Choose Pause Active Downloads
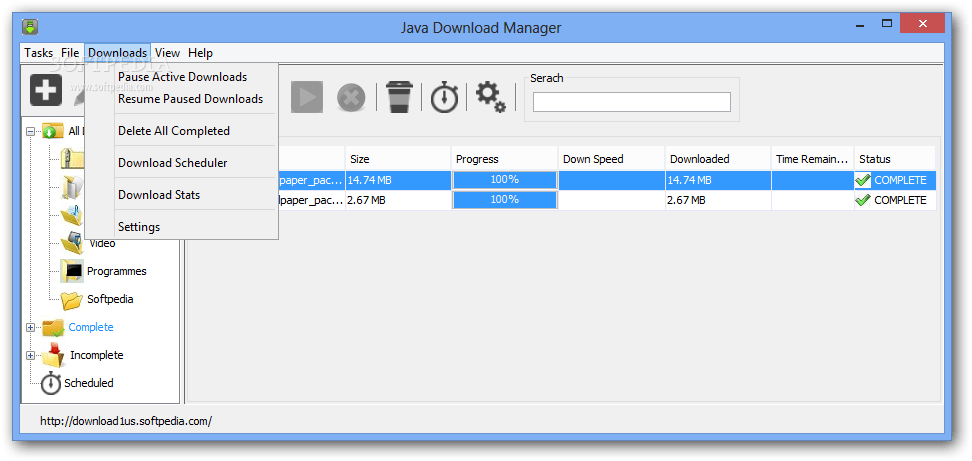The width and height of the screenshot is (972, 461). pos(182,77)
